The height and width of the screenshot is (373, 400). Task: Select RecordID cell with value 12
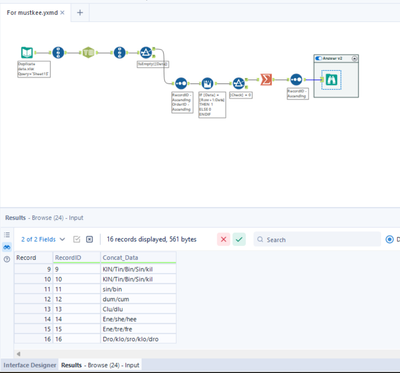pyautogui.click(x=77, y=299)
